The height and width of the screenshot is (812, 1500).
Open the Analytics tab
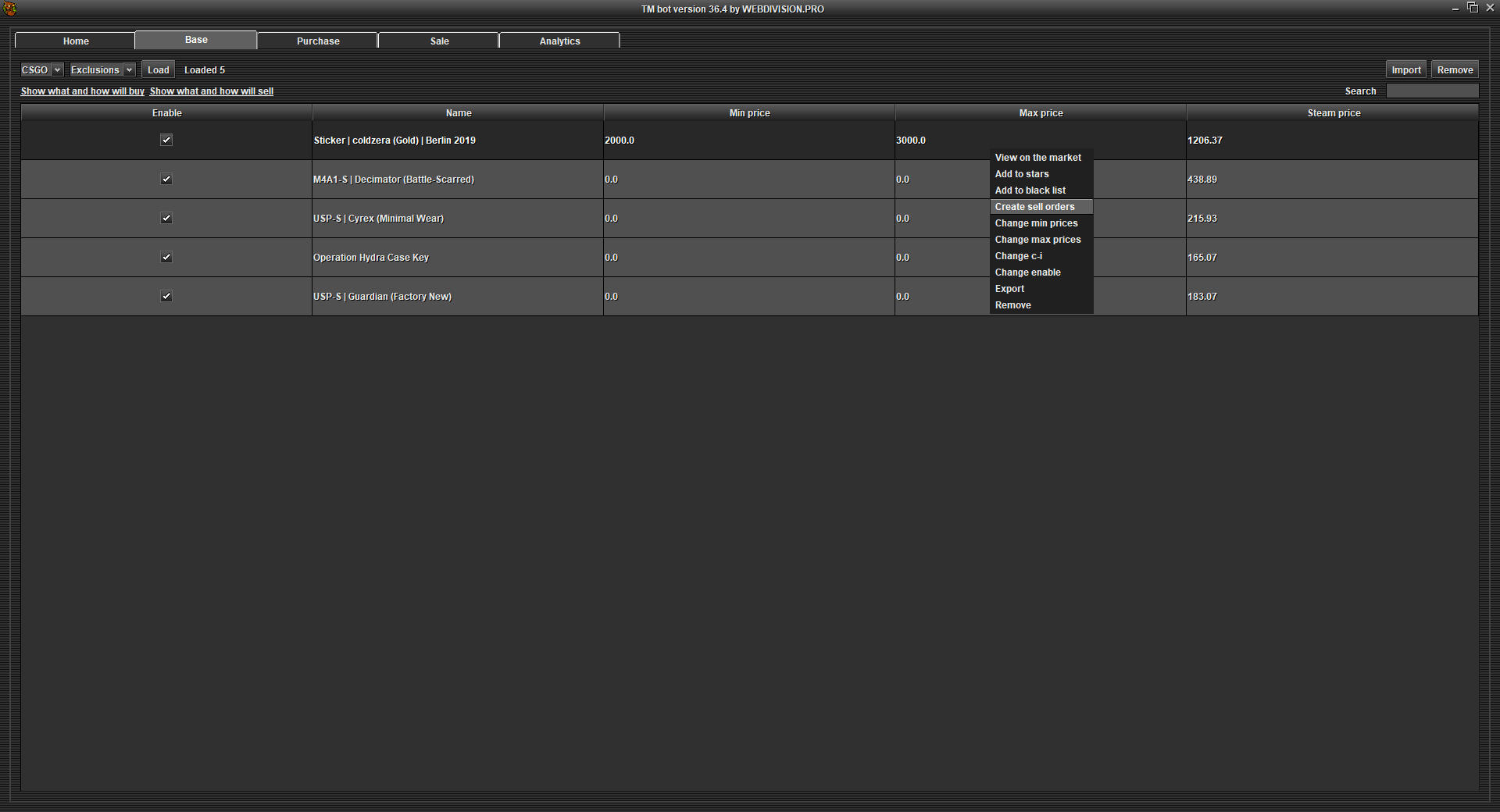tap(559, 41)
